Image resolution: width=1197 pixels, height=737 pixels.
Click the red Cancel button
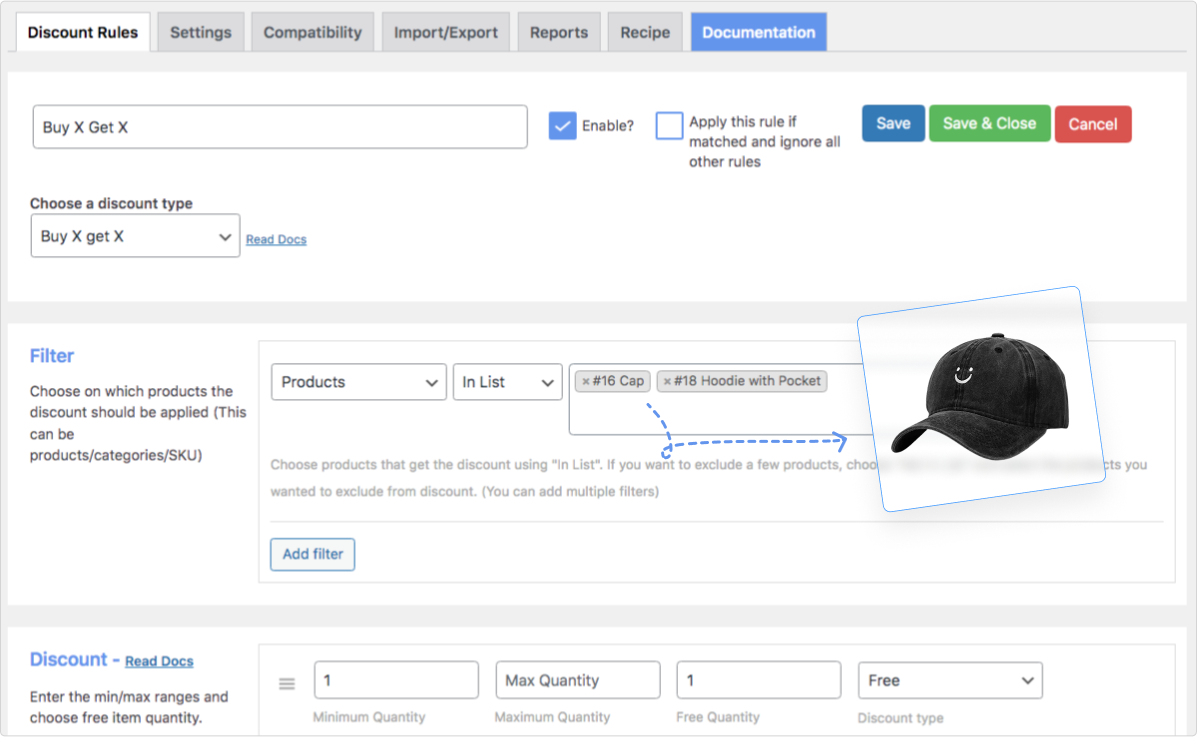tap(1092, 124)
